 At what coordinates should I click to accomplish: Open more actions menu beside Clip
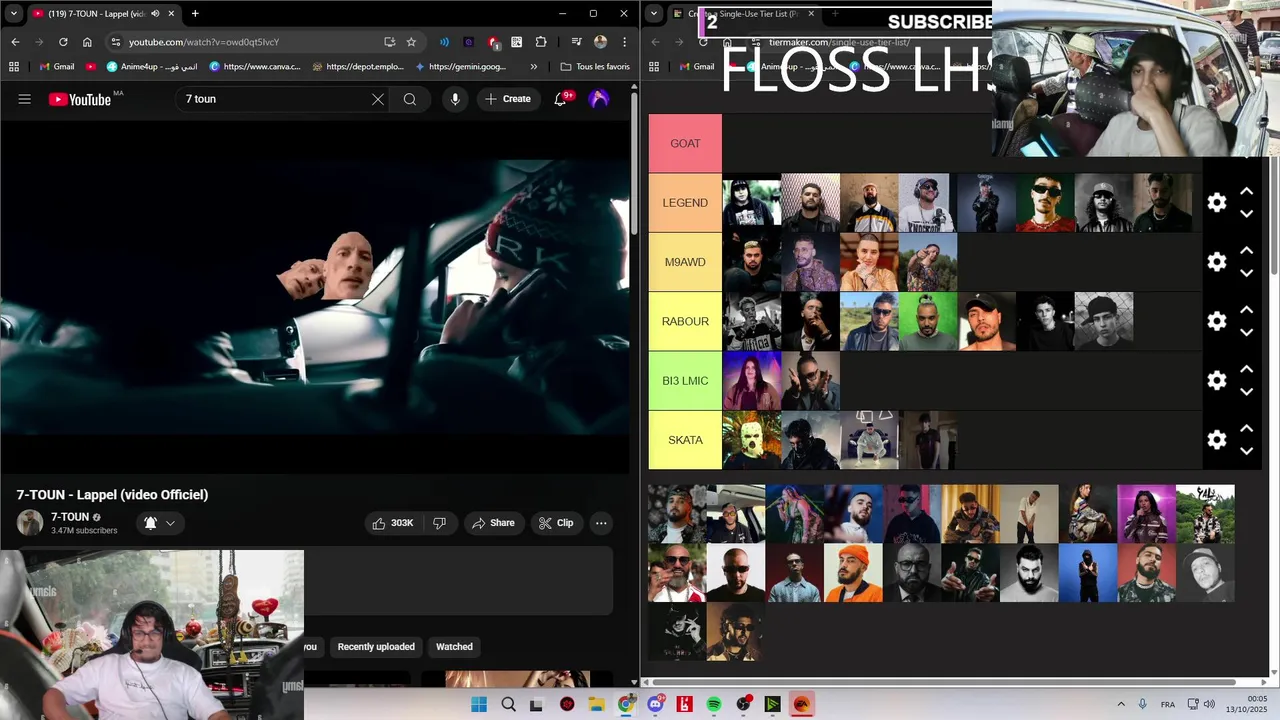[x=601, y=523]
